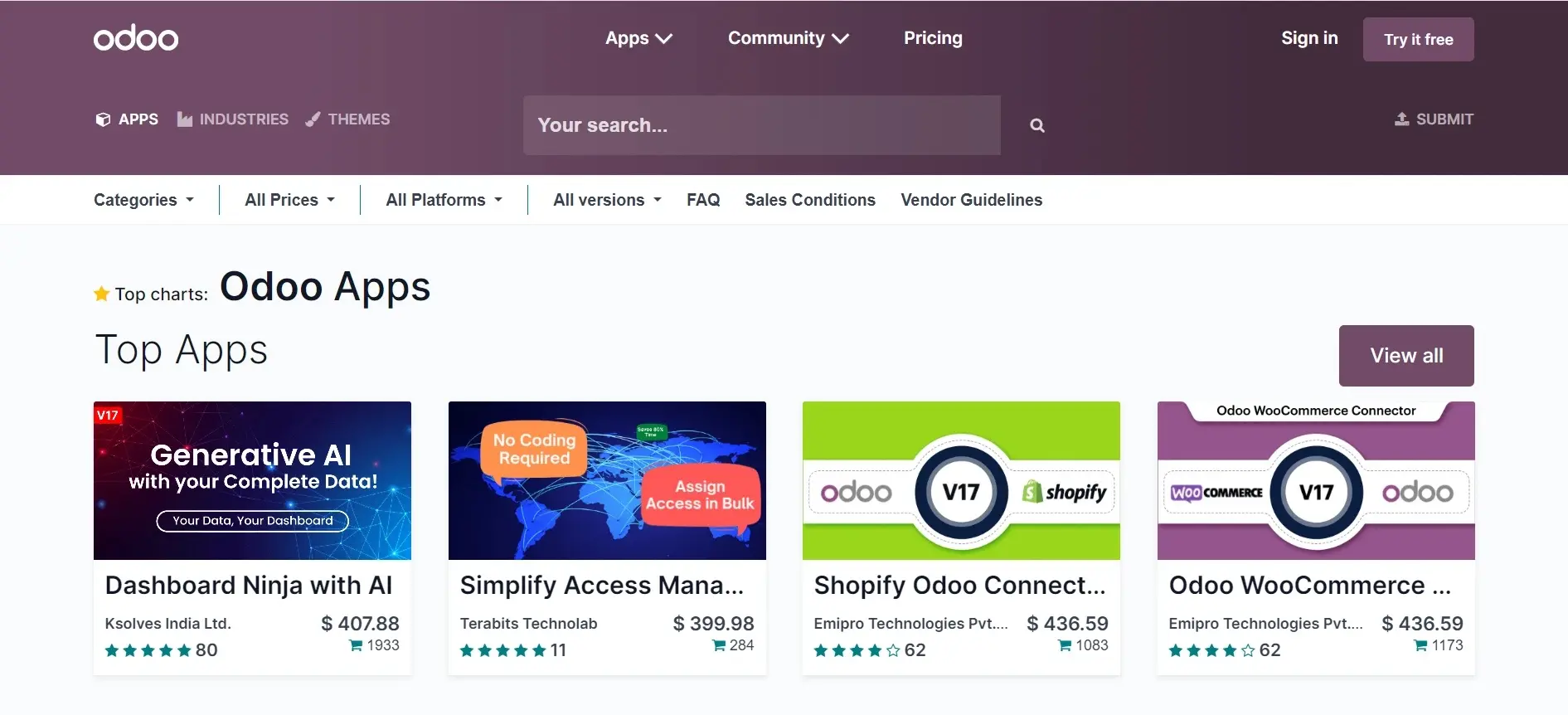Select Pricing in the top navigation

tap(932, 37)
